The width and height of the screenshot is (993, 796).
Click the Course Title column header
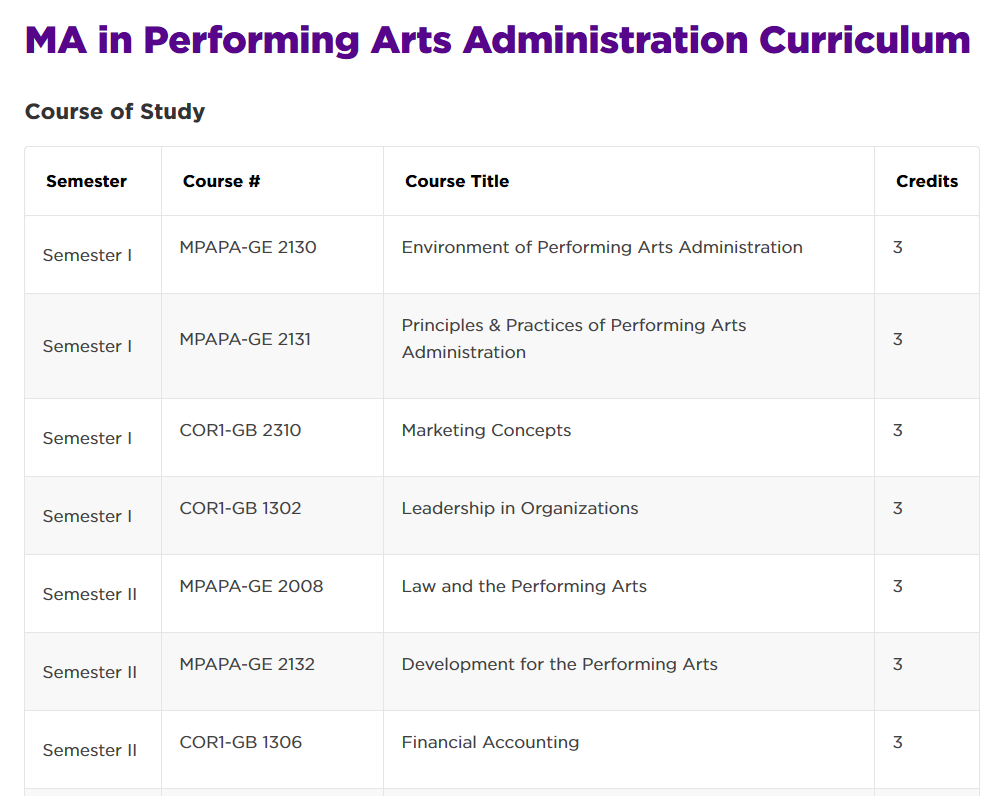point(457,181)
